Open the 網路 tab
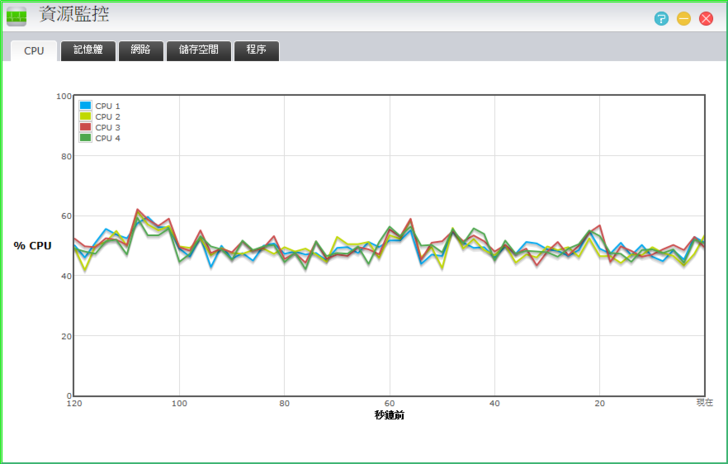This screenshot has height=464, width=728. pos(141,50)
